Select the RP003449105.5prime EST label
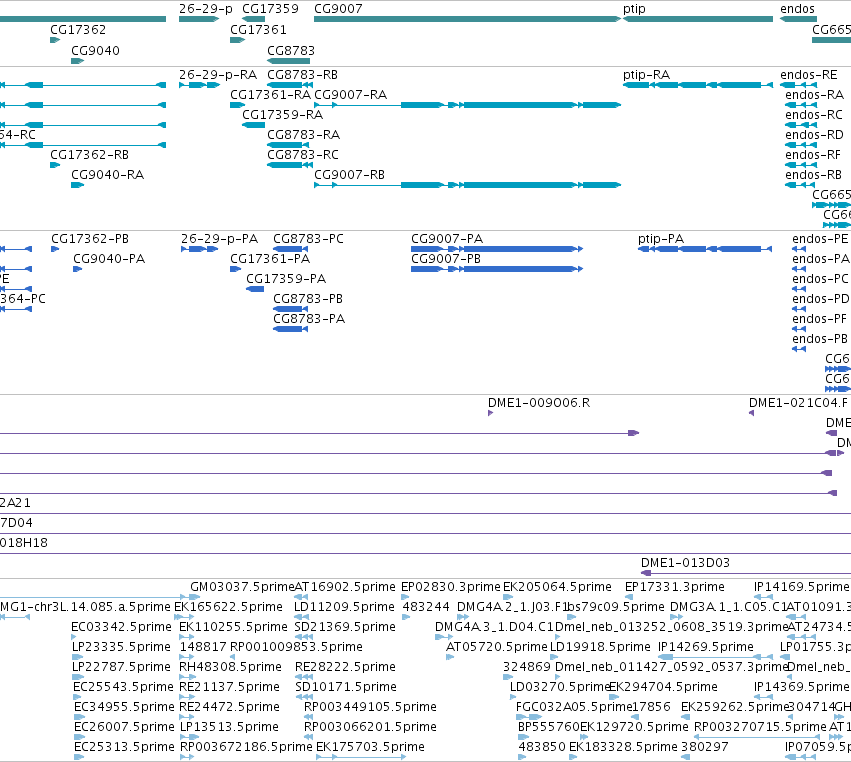The image size is (851, 762). (x=370, y=707)
